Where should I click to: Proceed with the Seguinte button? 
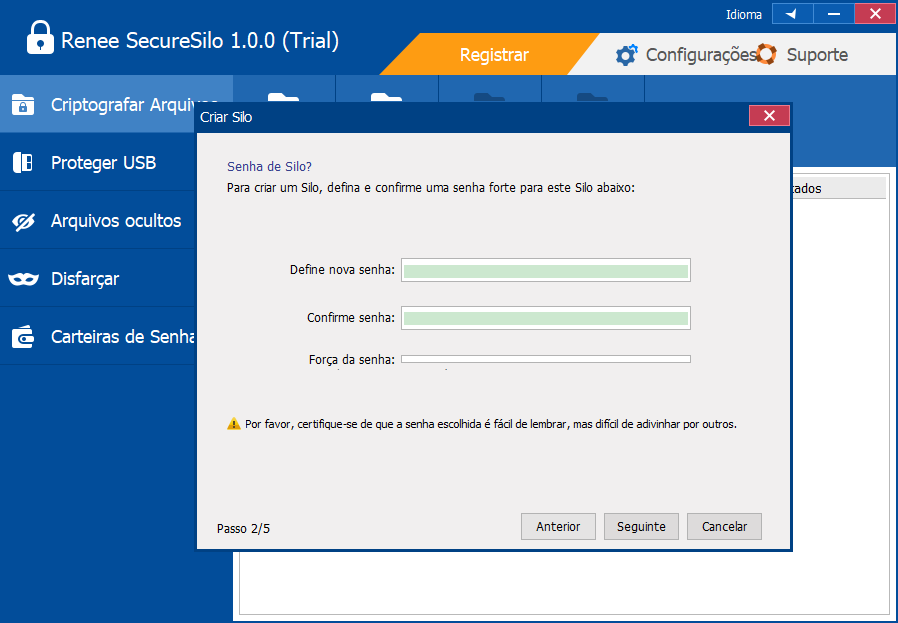click(x=641, y=527)
